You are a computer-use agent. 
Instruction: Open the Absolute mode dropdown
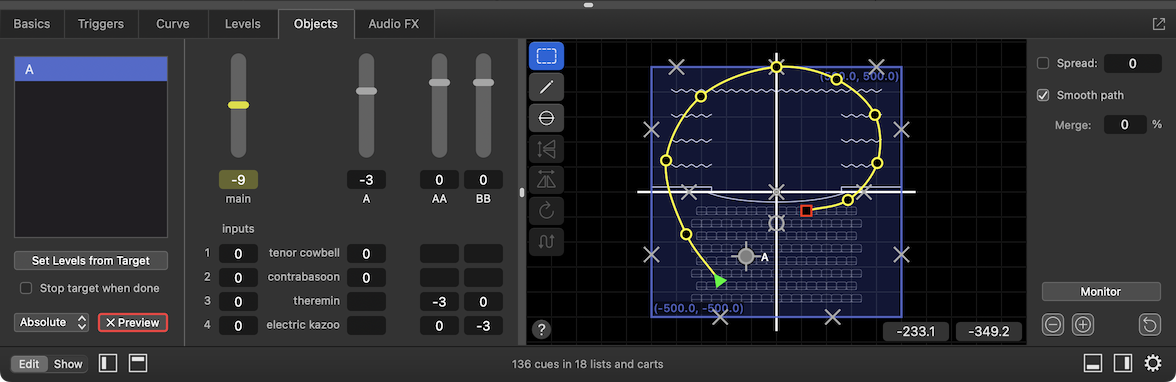51,323
